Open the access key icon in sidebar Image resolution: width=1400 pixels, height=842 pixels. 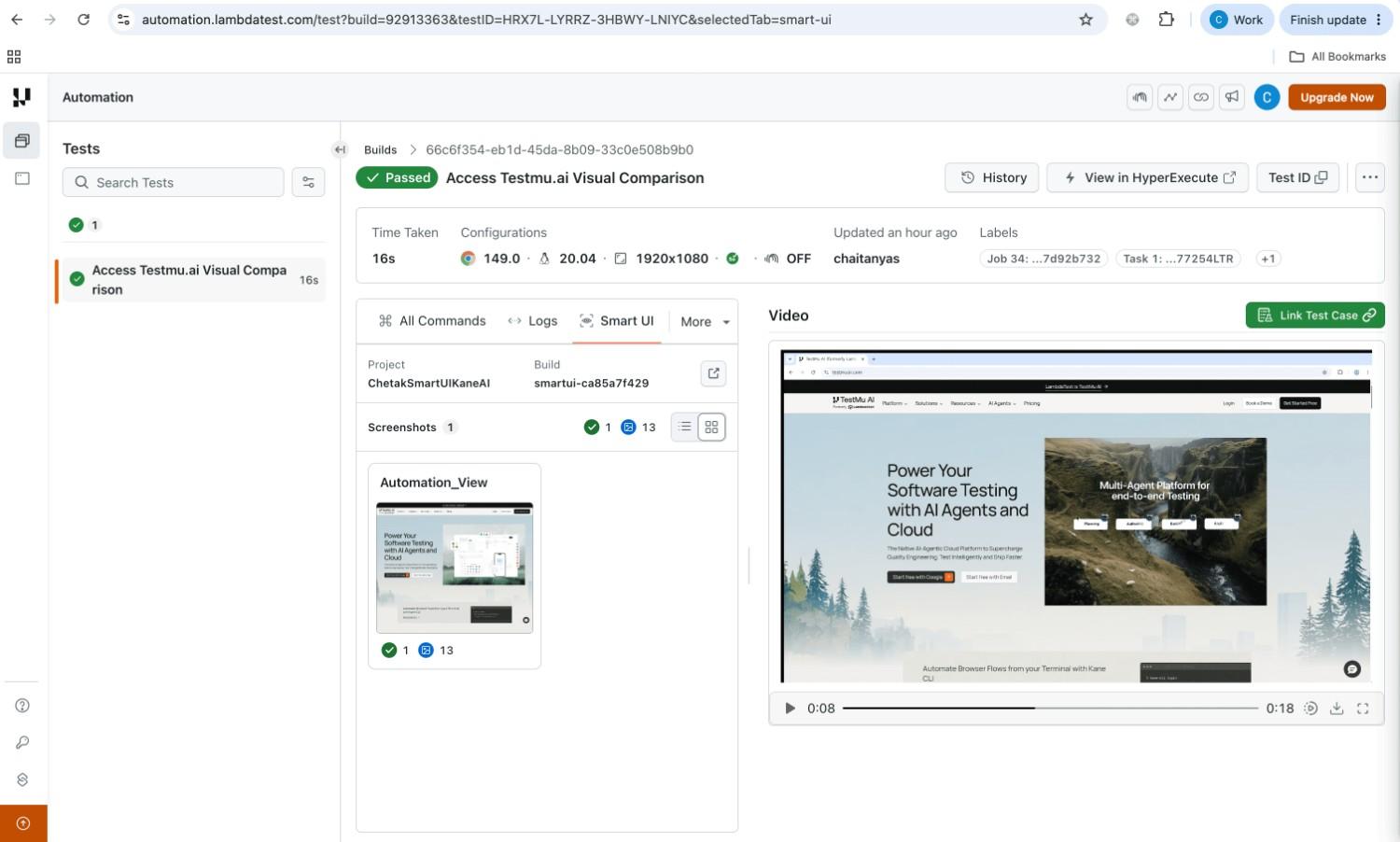point(22,742)
